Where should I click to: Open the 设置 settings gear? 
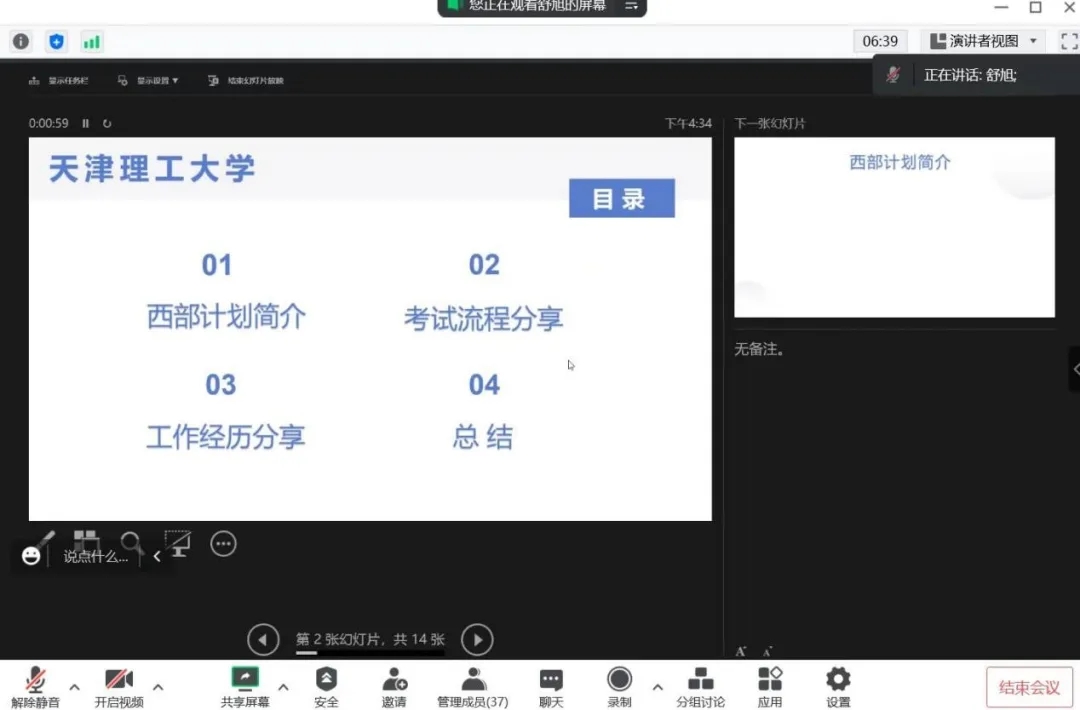(x=838, y=681)
